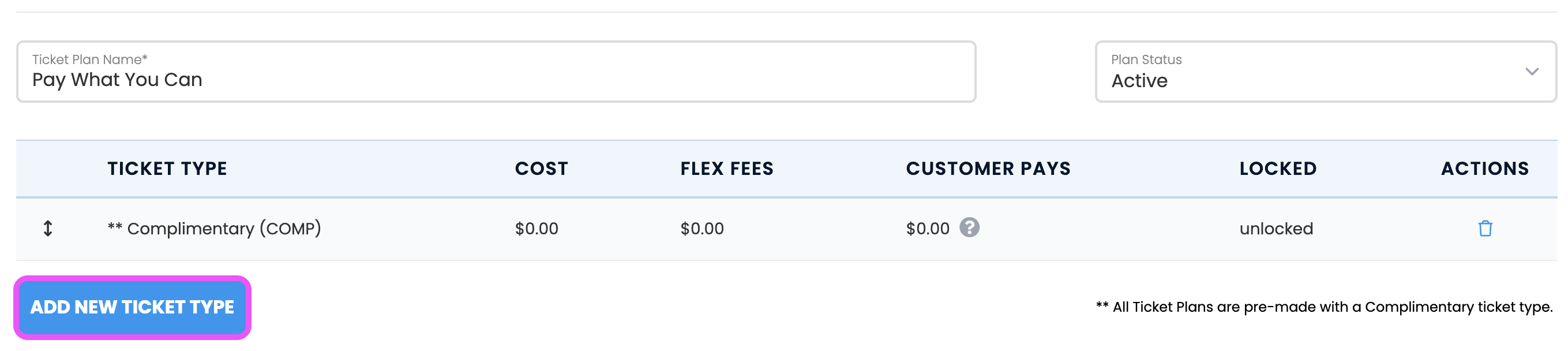
Task: Click the unlocked status in Complimentary row
Action: click(x=1276, y=229)
